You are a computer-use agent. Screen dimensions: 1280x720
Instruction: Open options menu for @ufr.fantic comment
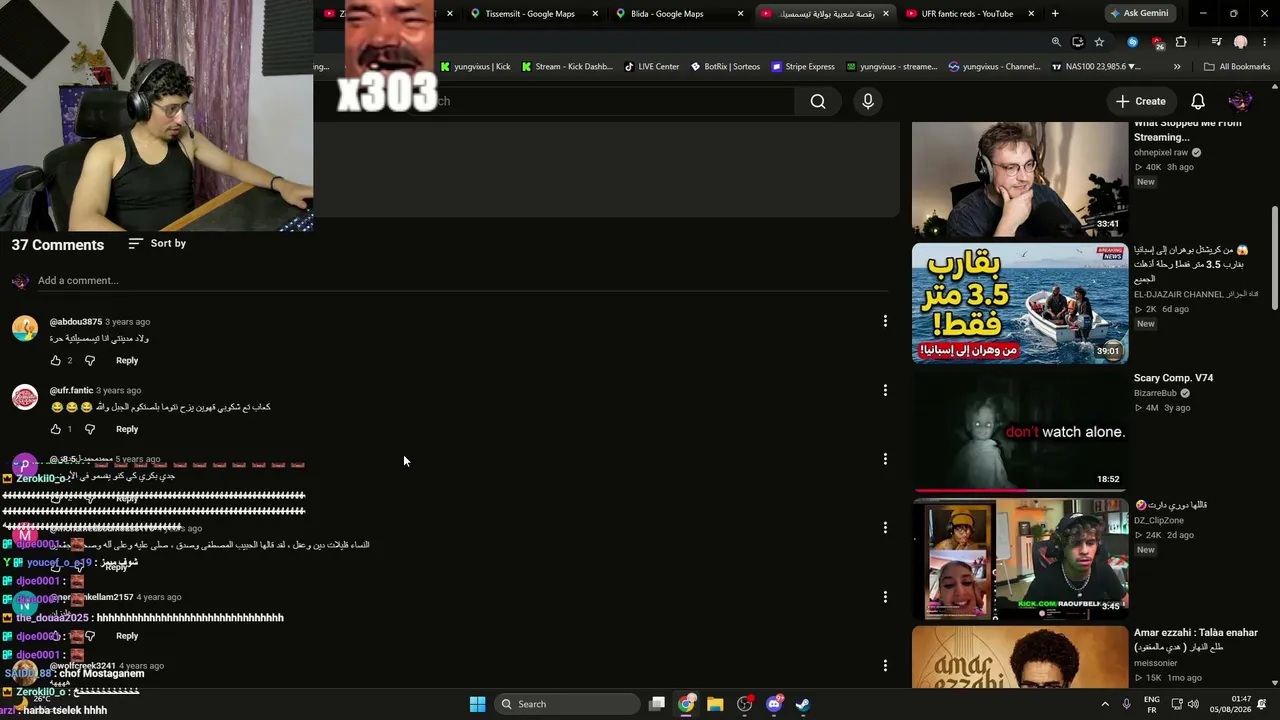click(885, 390)
